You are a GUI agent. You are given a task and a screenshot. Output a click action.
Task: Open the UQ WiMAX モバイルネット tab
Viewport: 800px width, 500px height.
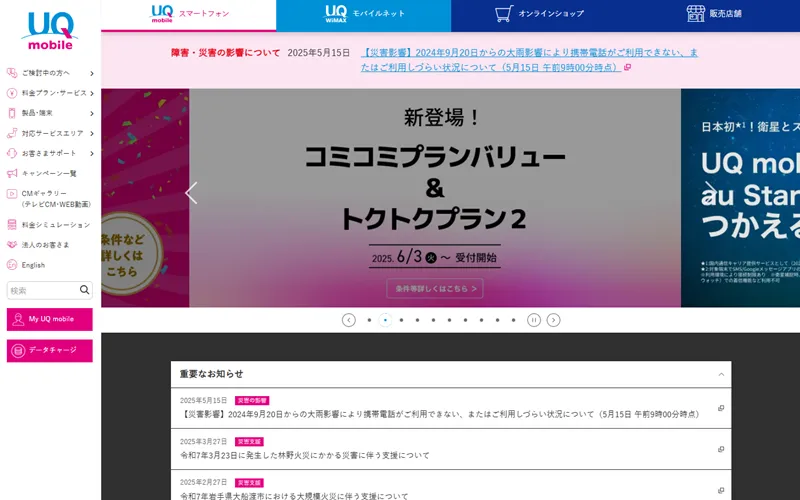pyautogui.click(x=363, y=15)
